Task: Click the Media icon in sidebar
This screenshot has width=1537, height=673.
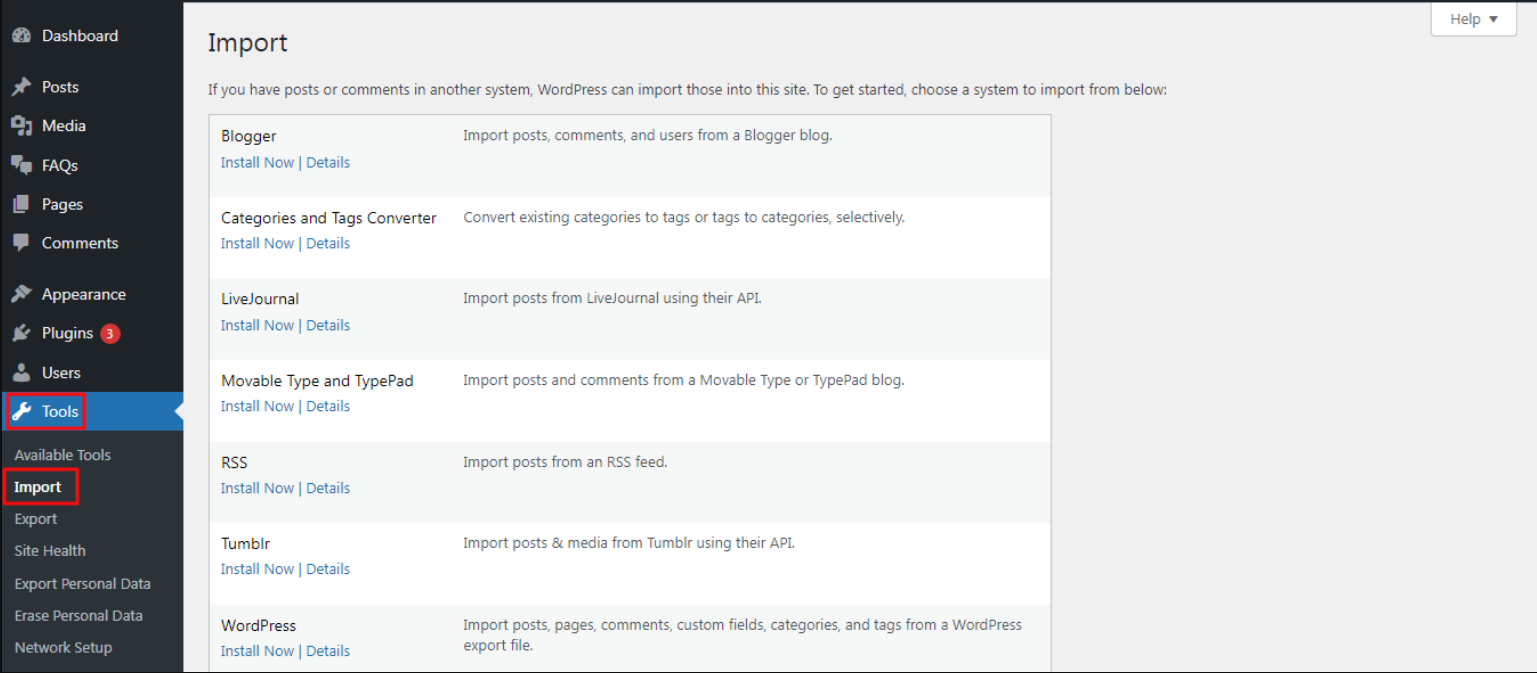Action: (x=21, y=126)
